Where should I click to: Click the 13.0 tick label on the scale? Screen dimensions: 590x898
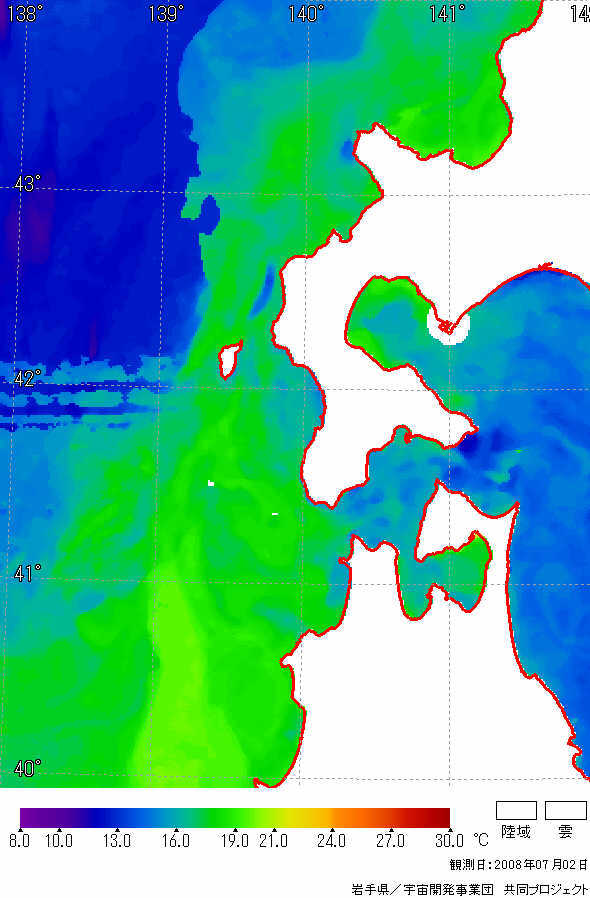point(117,841)
